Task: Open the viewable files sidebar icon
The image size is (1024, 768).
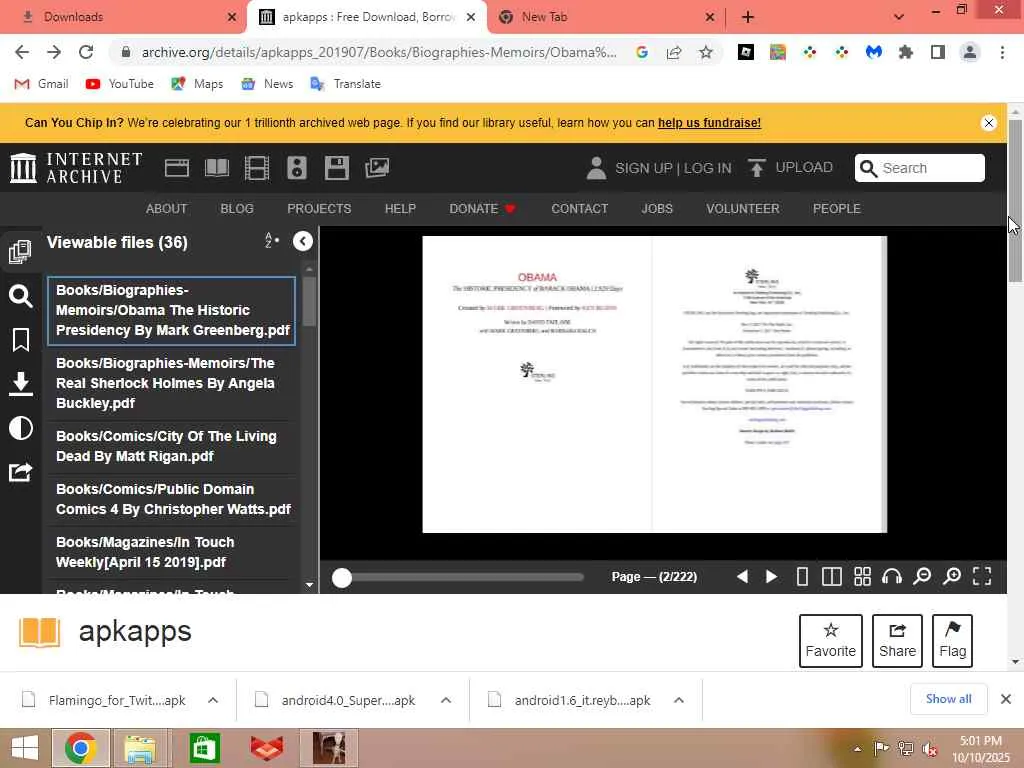Action: [20, 251]
